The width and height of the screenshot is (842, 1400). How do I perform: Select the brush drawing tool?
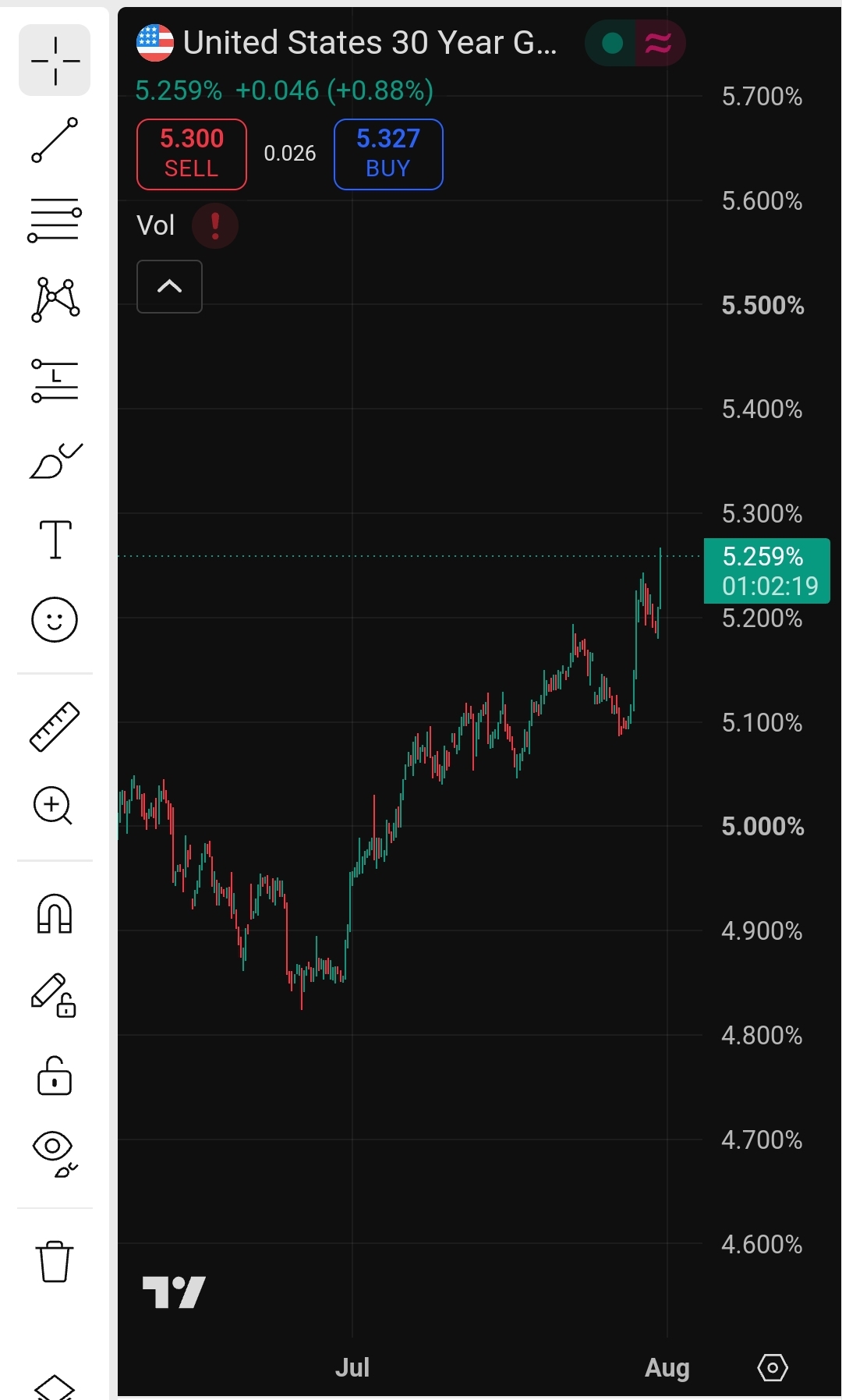pyautogui.click(x=55, y=460)
